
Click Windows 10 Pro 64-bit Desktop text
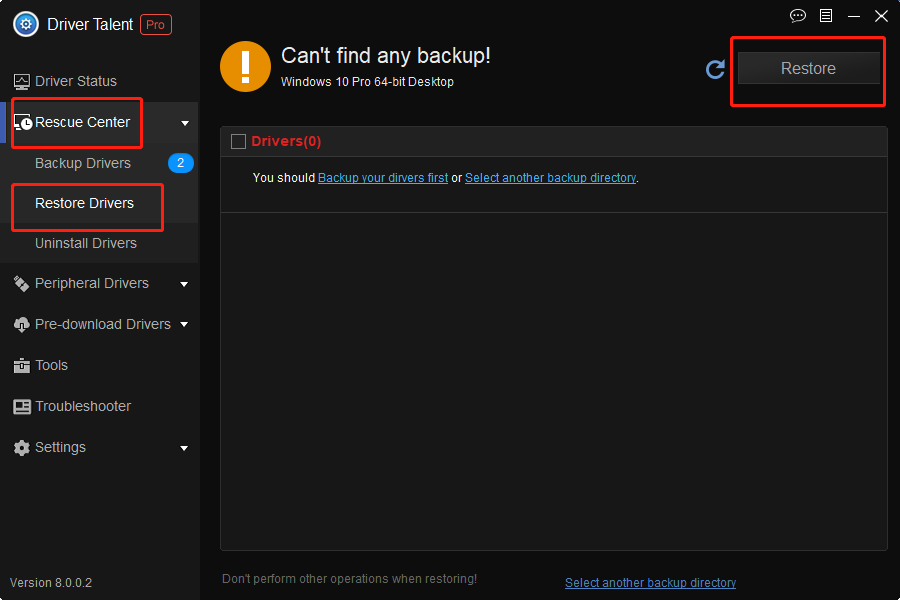[367, 82]
